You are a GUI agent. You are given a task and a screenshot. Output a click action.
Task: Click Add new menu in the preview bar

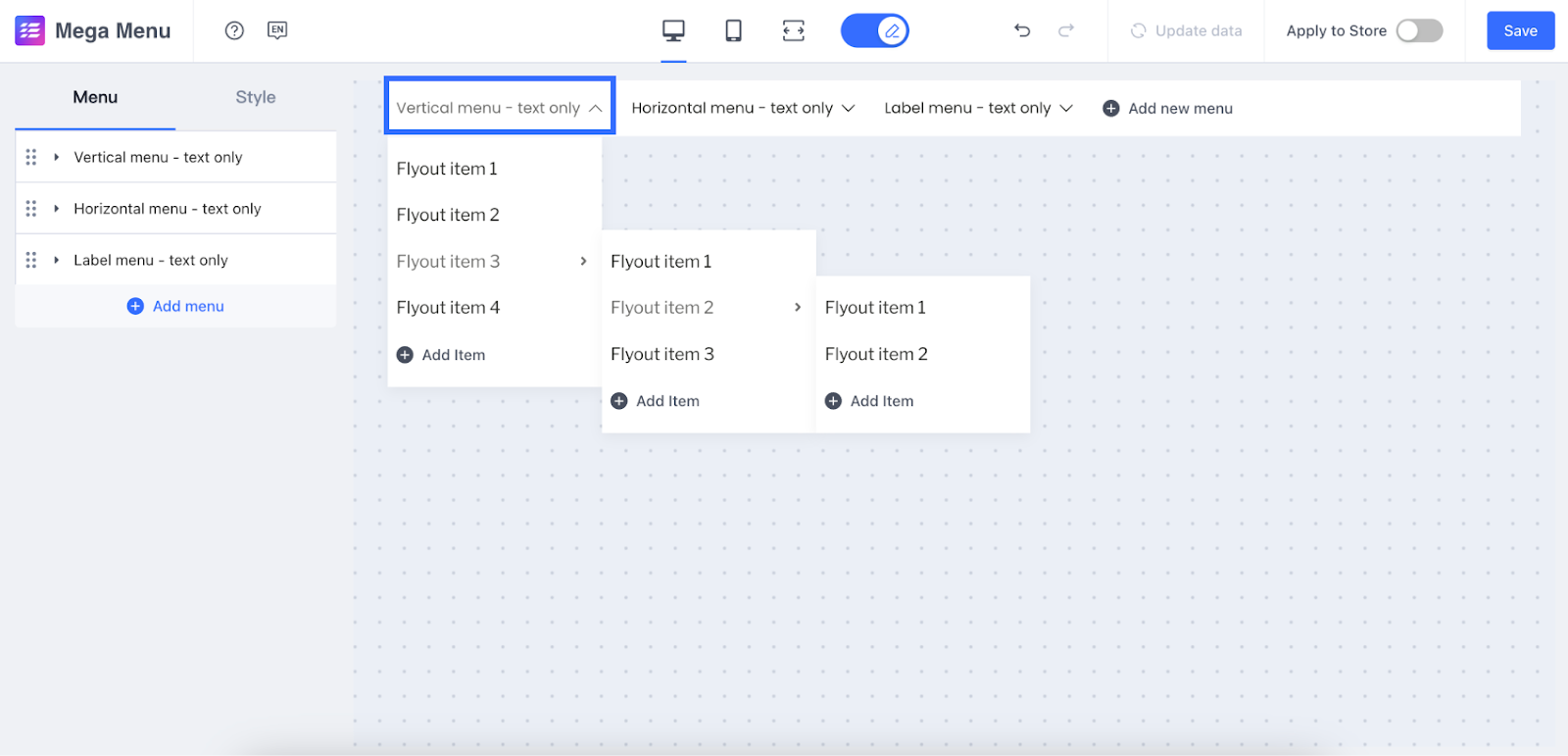pos(1168,108)
